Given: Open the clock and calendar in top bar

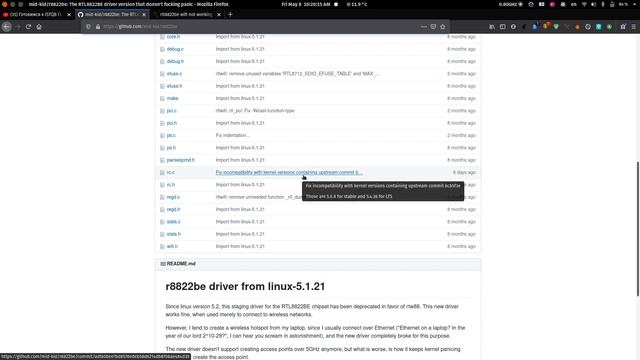Looking at the screenshot, I should [306, 4].
